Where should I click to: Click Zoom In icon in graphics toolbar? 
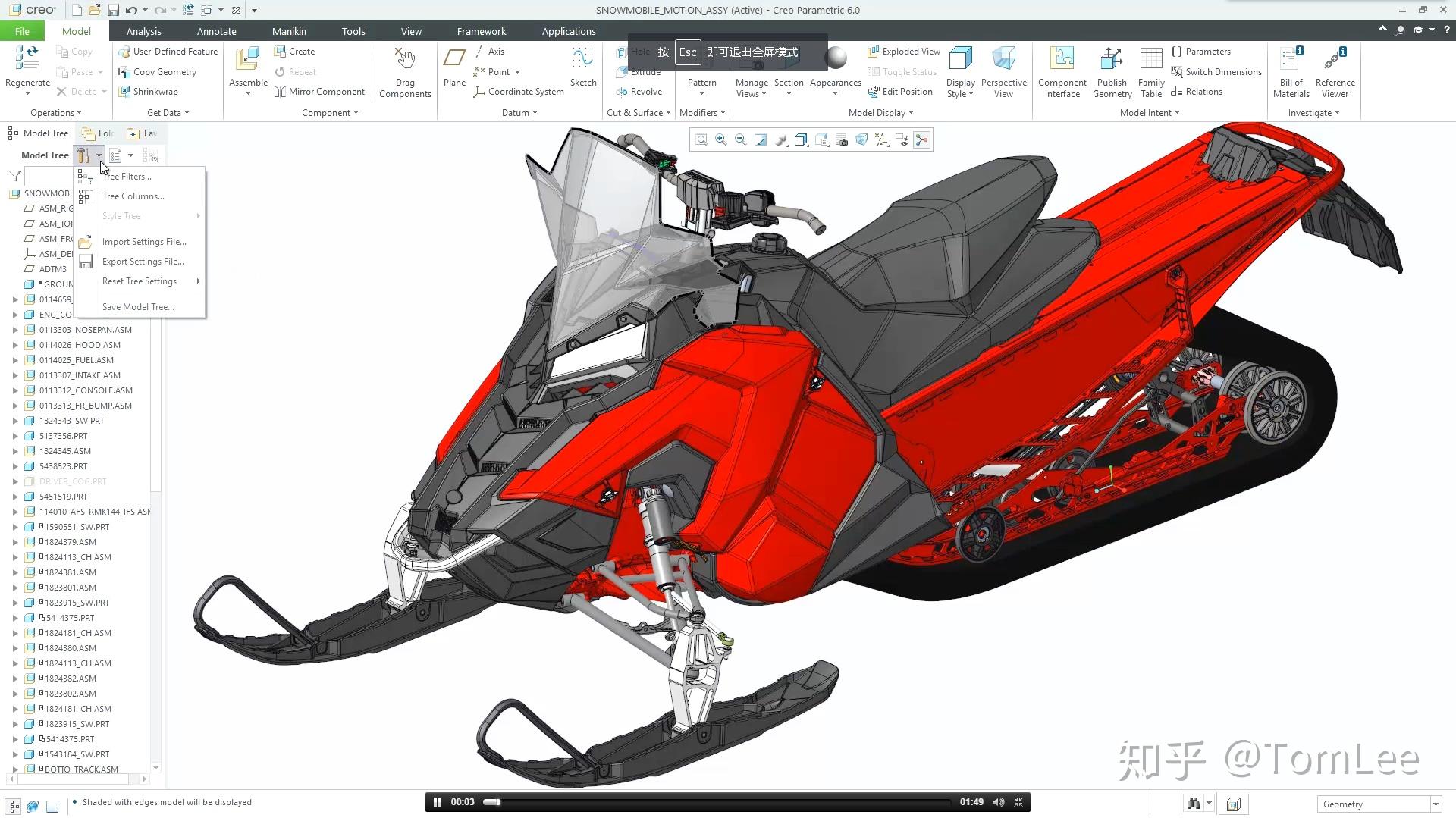click(721, 139)
